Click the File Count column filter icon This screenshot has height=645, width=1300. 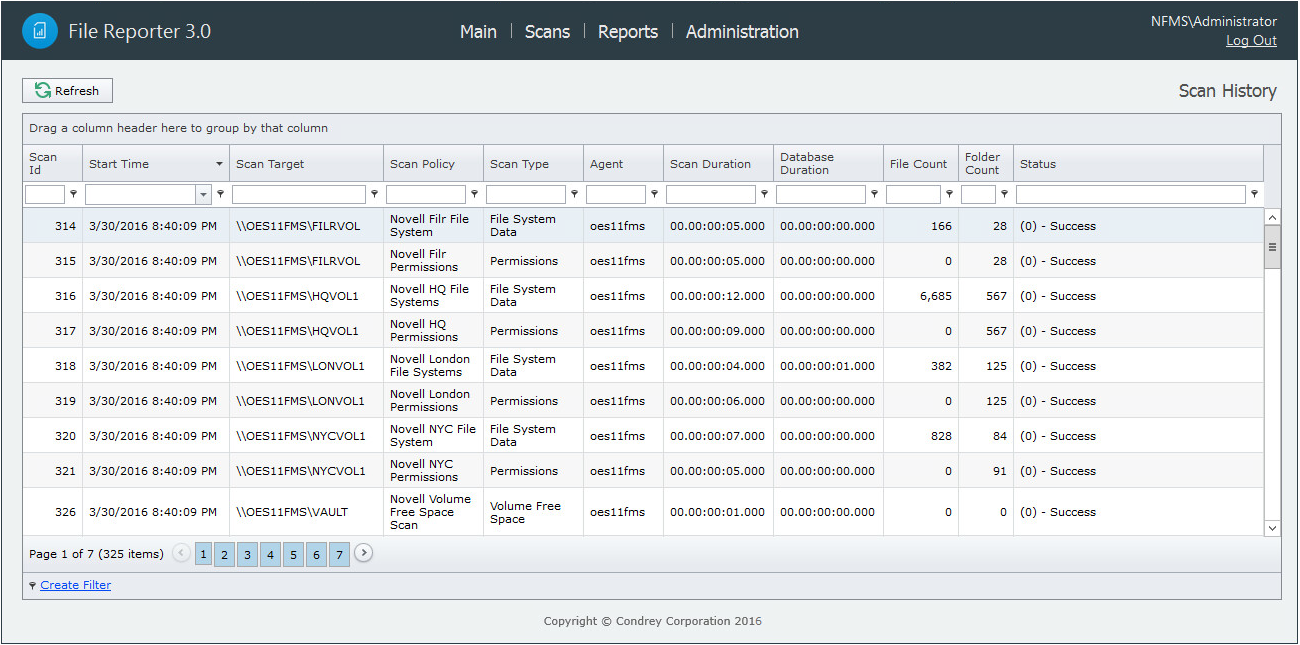950,195
